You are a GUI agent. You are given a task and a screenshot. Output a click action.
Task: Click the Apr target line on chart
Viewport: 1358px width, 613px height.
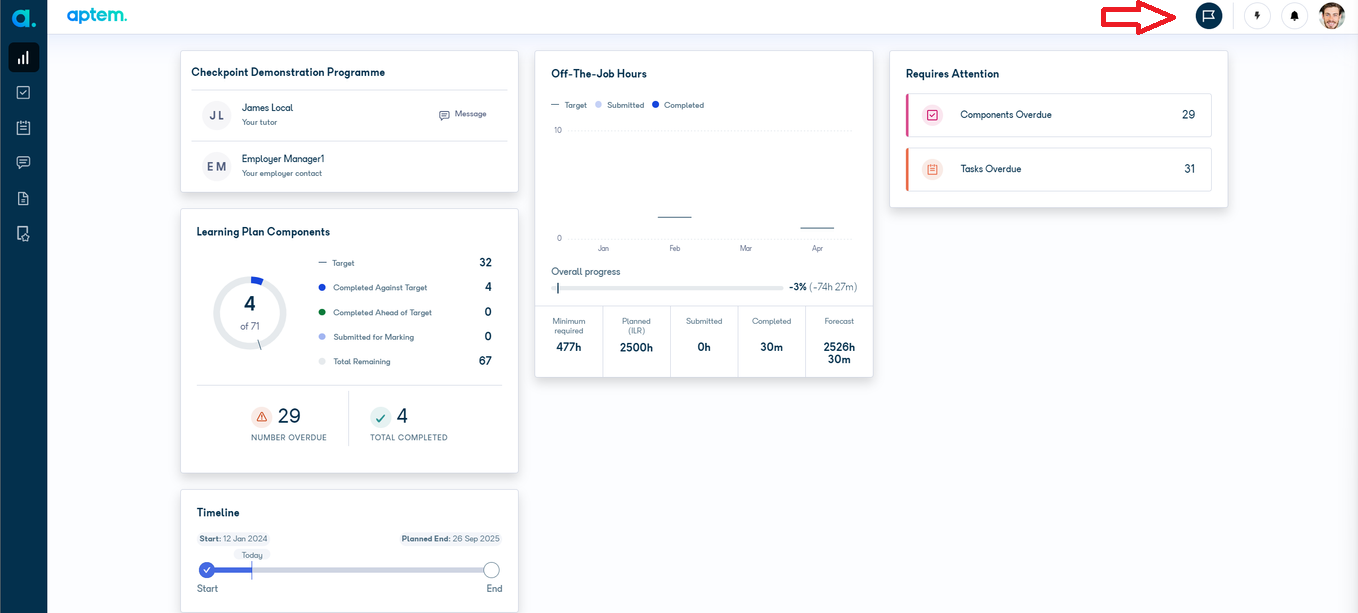pyautogui.click(x=817, y=228)
